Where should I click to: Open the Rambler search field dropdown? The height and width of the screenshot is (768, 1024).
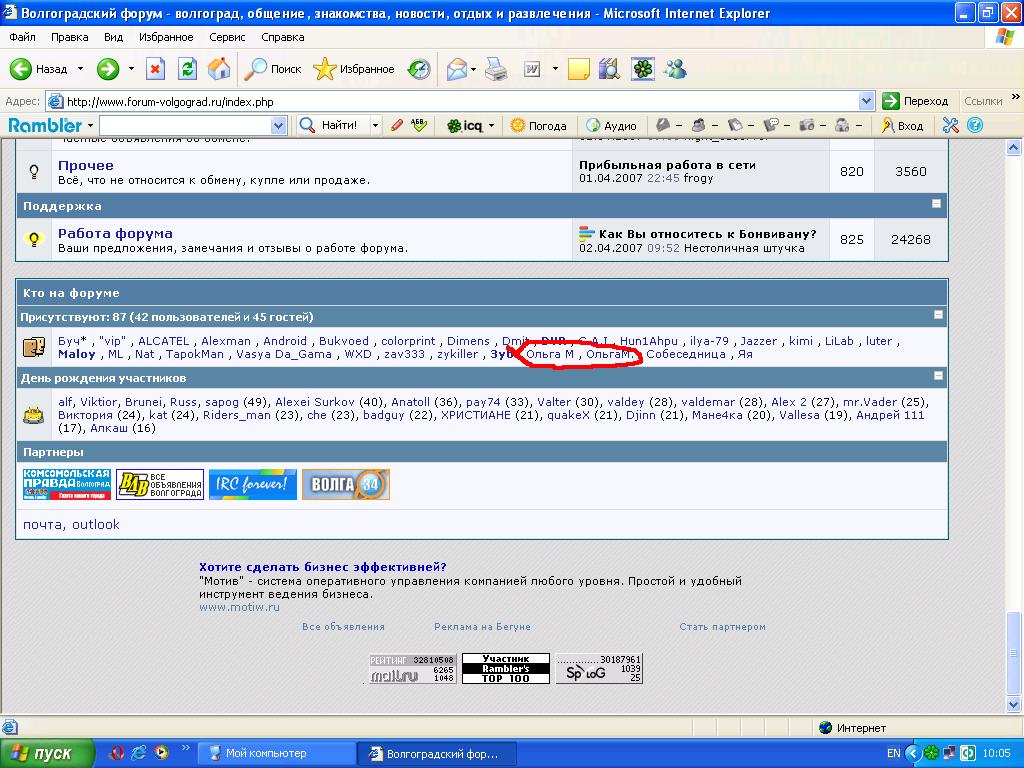coord(278,125)
